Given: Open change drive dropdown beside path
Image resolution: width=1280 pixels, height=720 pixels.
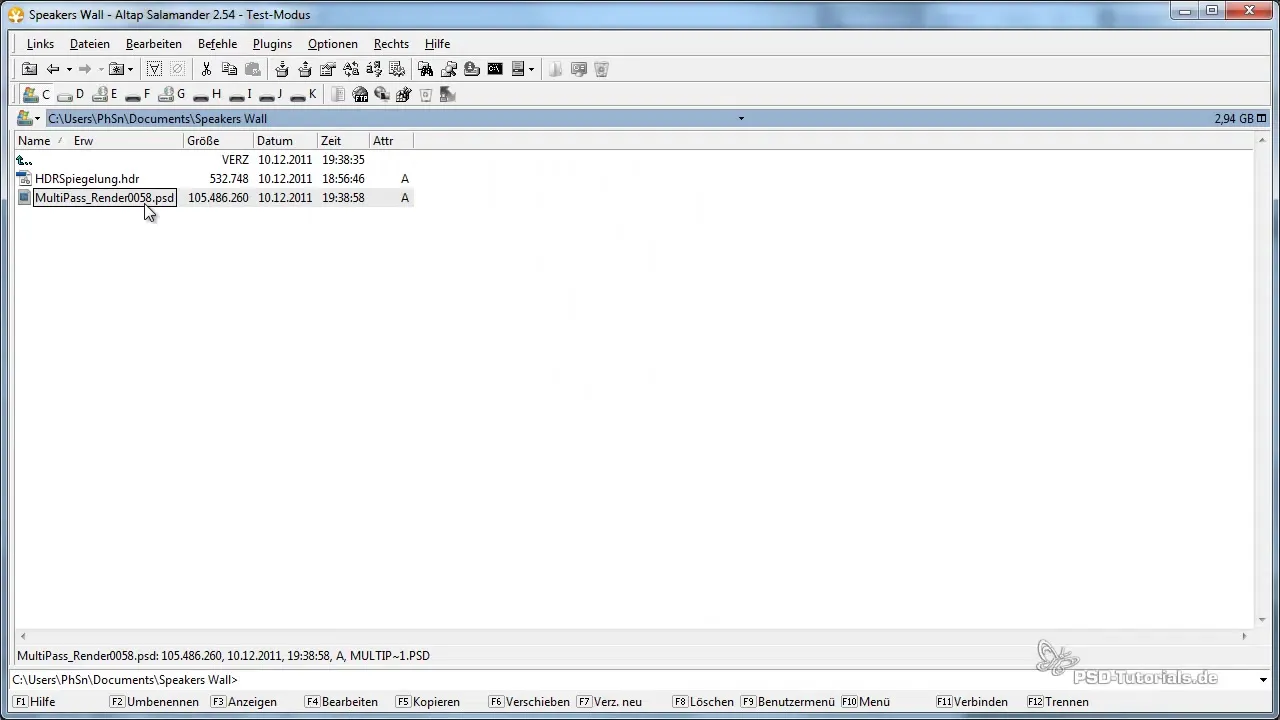Looking at the screenshot, I should [x=30, y=118].
